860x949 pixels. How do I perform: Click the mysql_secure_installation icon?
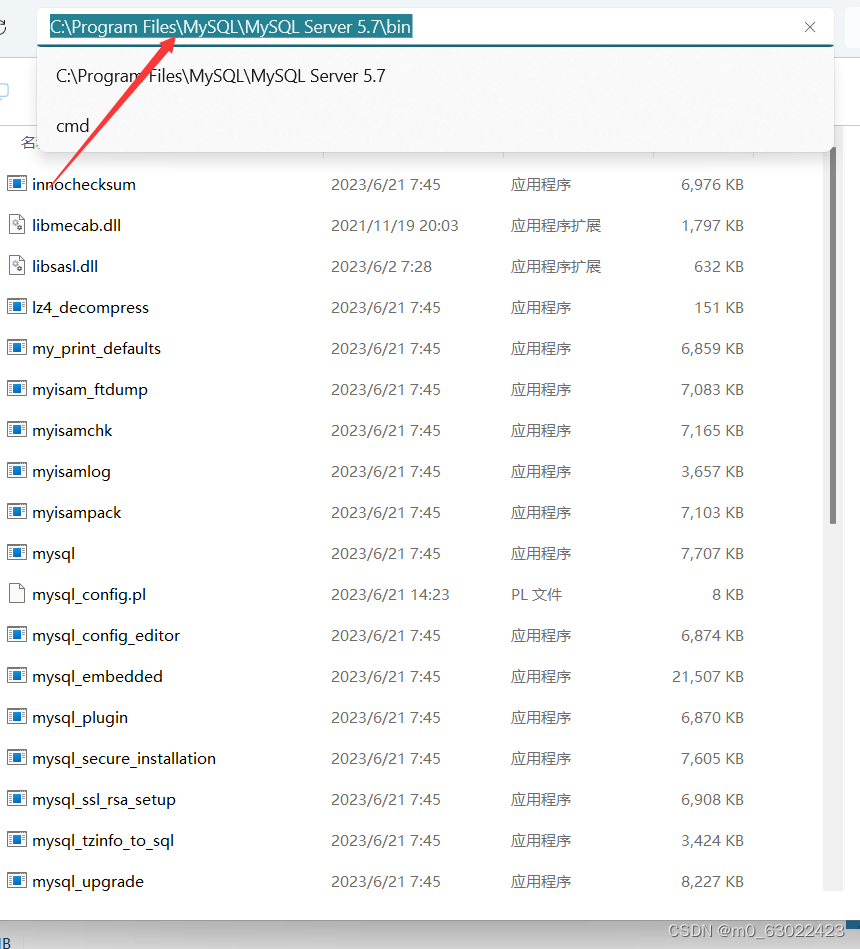point(17,758)
